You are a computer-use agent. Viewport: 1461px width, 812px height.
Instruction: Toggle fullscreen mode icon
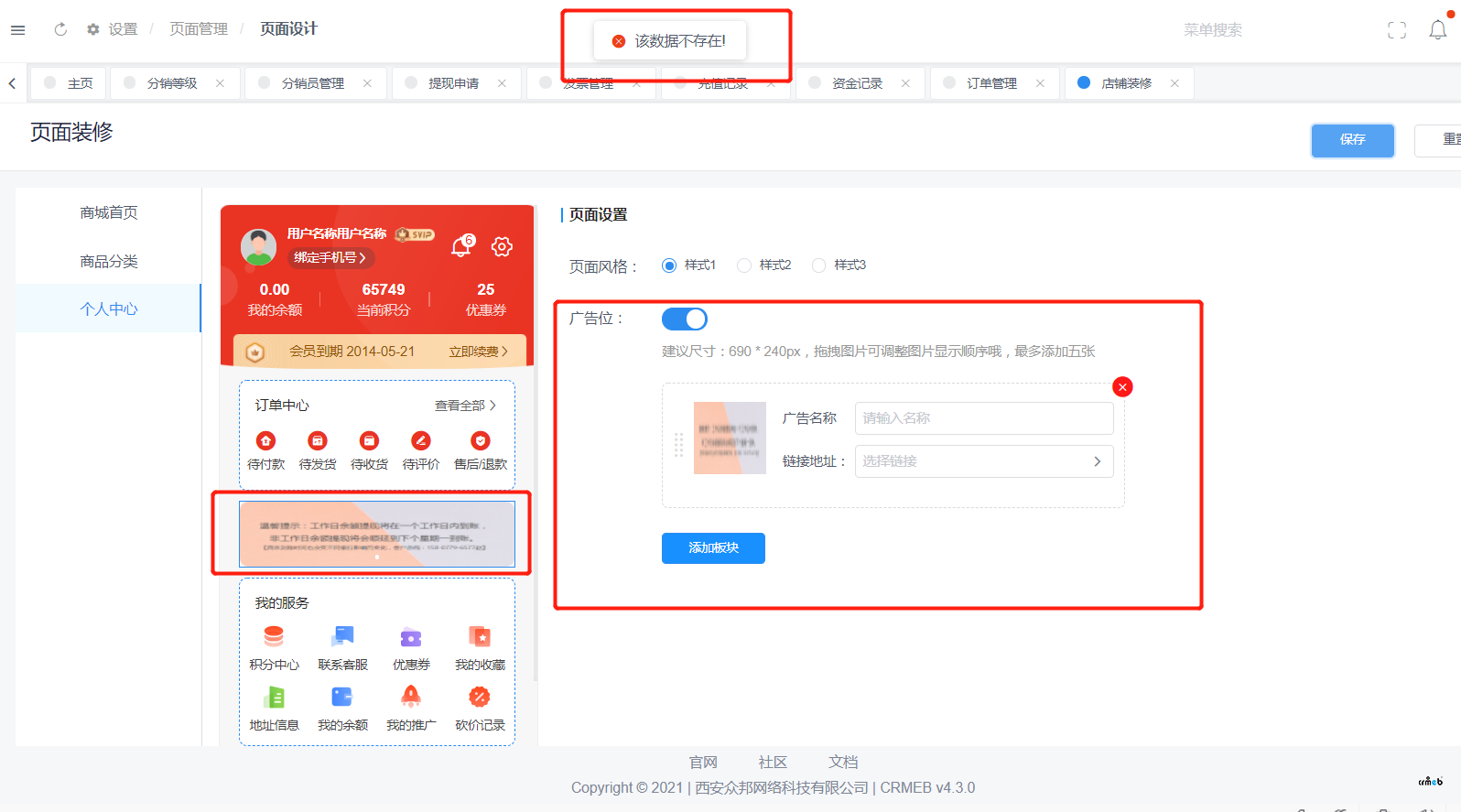point(1397,30)
